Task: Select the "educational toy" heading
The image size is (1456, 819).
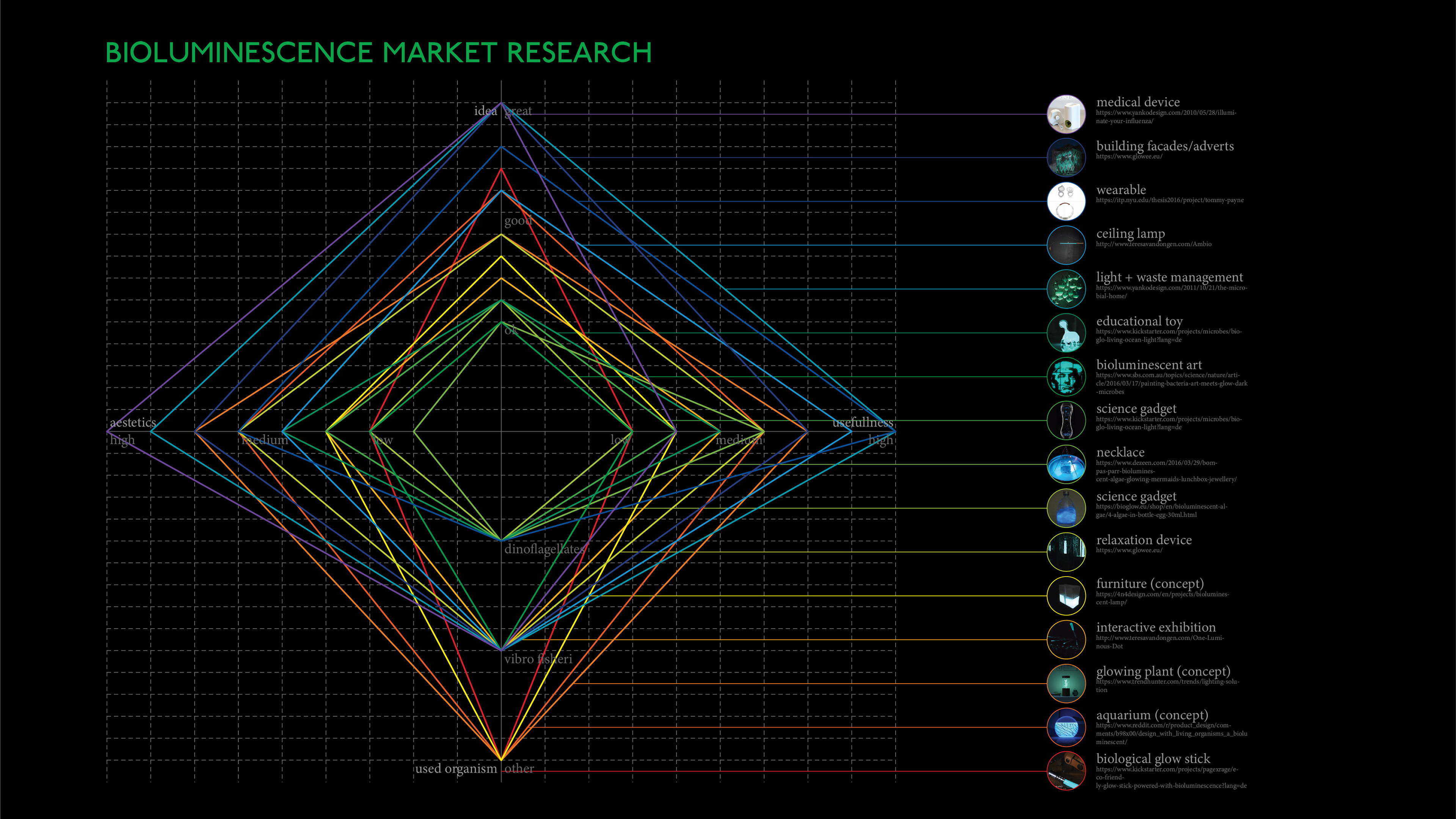Action: (x=1139, y=321)
